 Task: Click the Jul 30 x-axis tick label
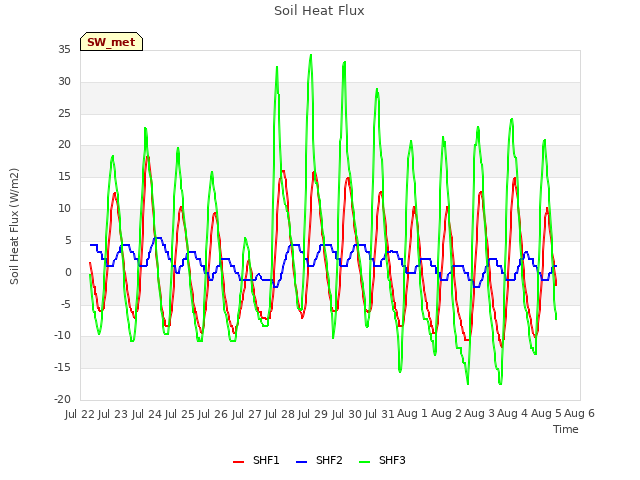tap(347, 414)
